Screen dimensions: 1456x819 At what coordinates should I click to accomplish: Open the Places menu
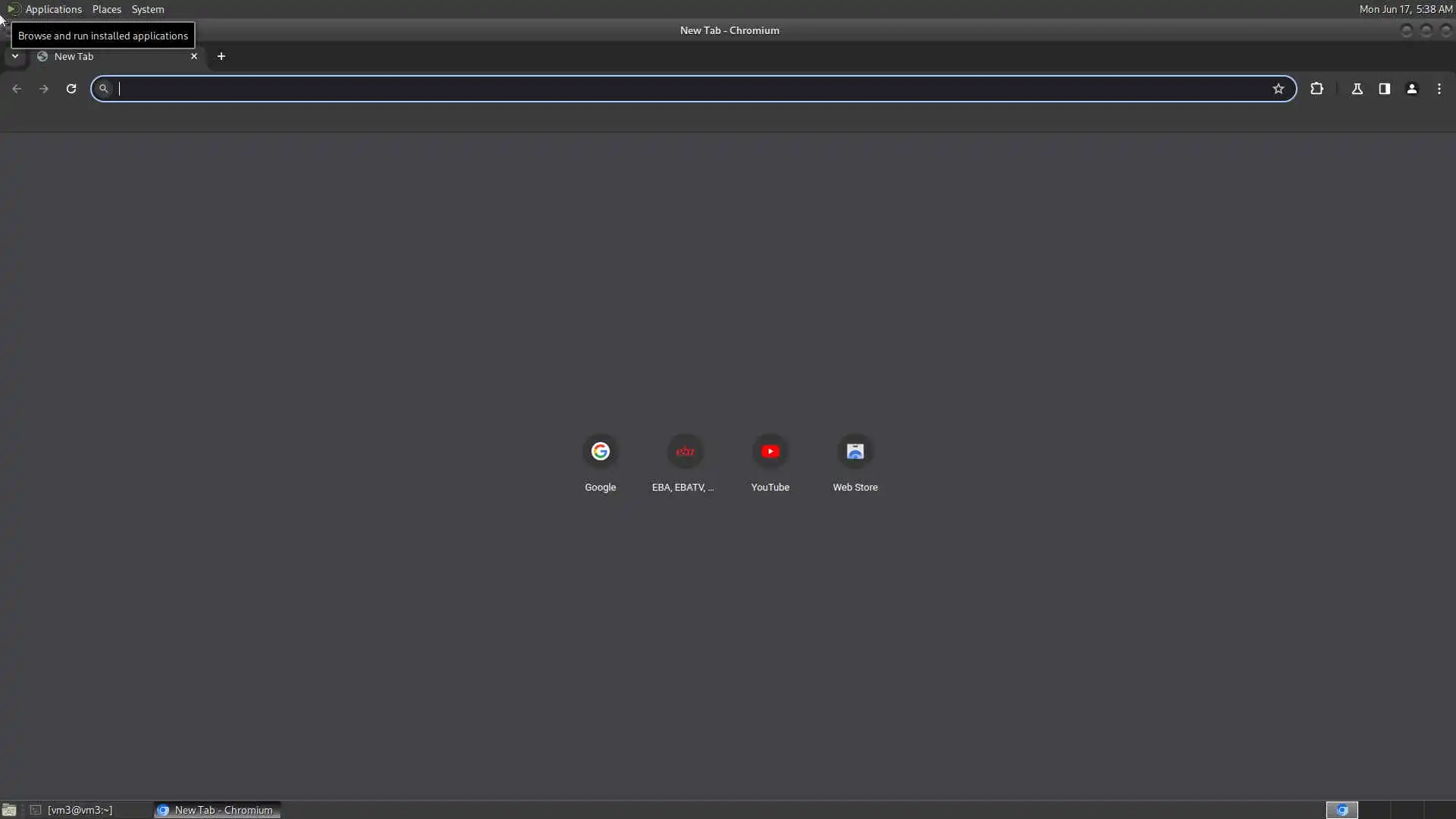(x=106, y=9)
